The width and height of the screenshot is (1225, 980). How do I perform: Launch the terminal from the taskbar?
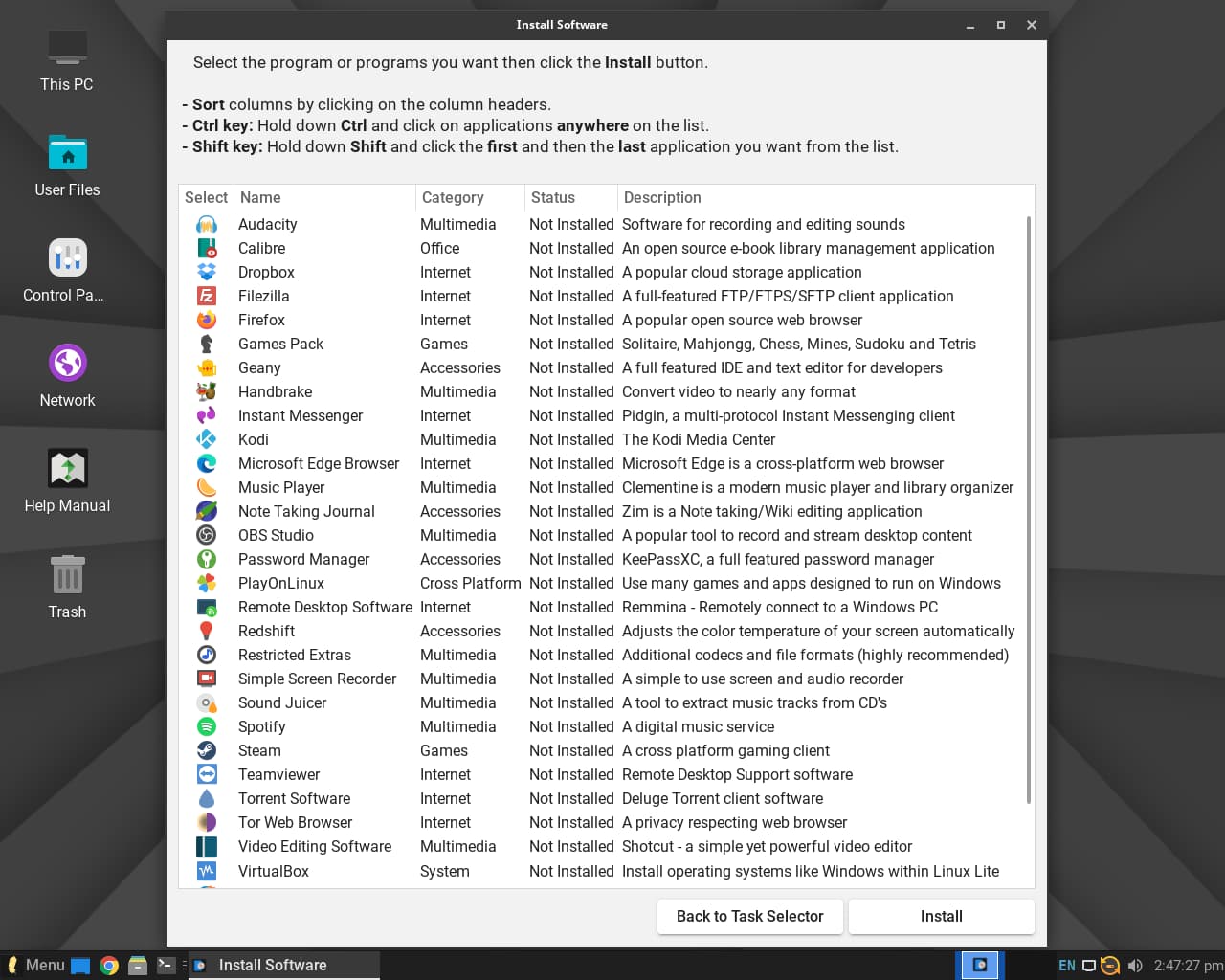pyautogui.click(x=163, y=965)
